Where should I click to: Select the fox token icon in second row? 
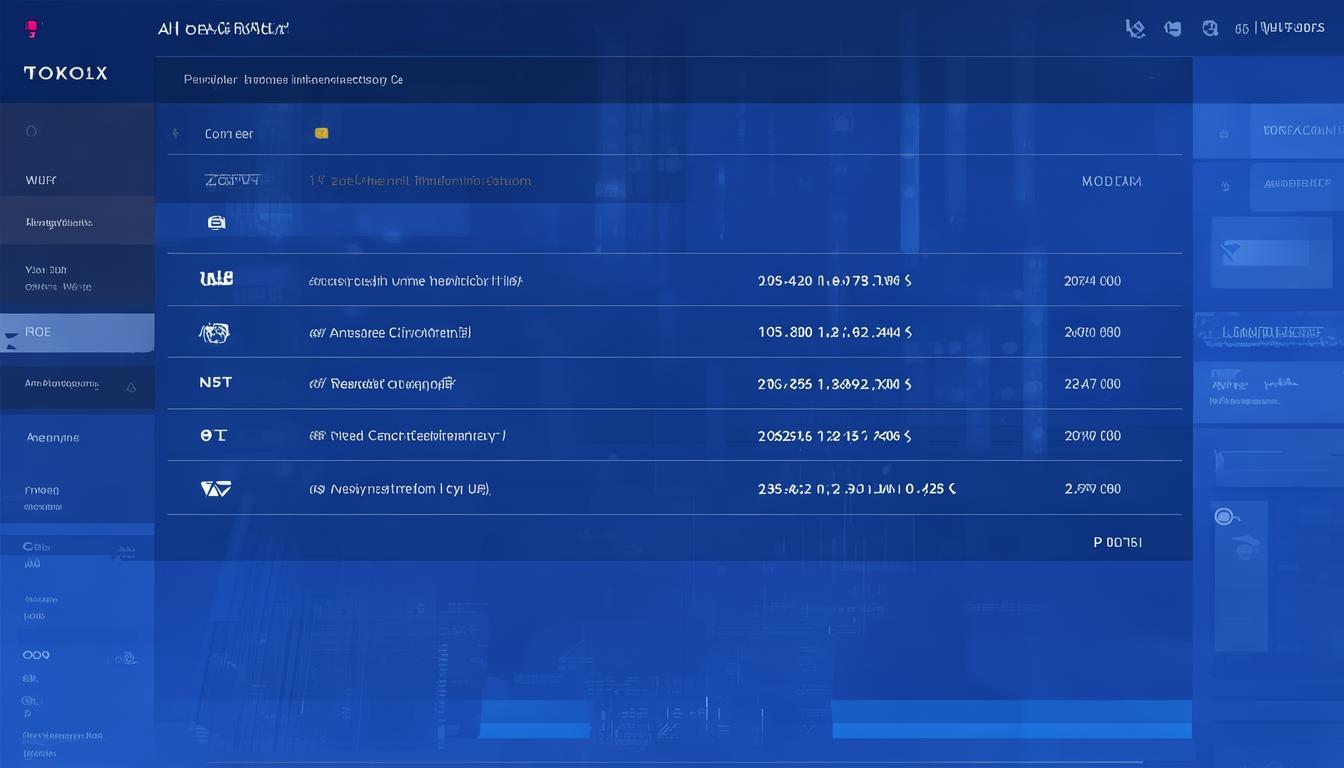(216, 332)
